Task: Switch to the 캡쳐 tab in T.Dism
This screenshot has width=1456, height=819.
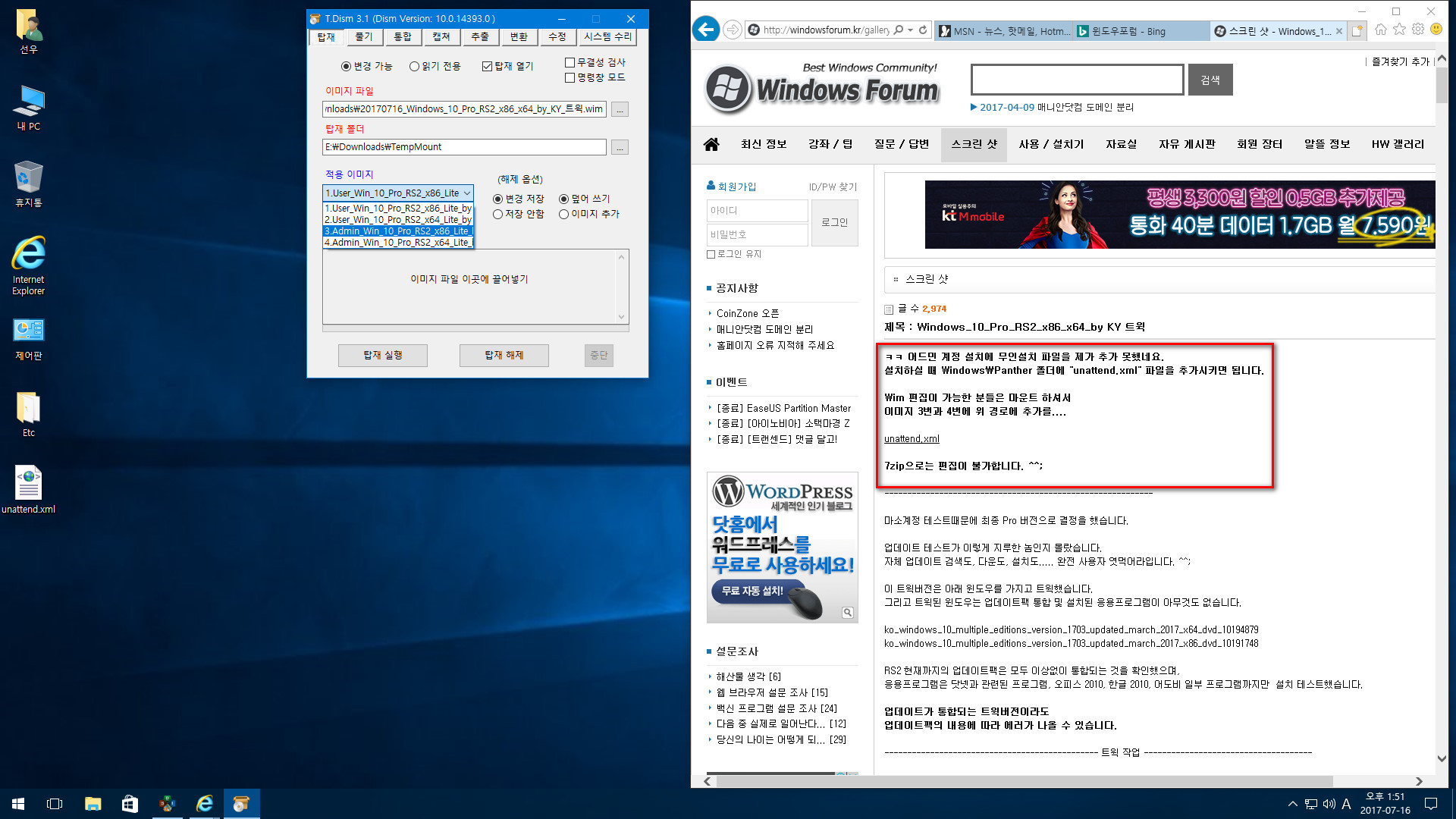Action: click(441, 36)
